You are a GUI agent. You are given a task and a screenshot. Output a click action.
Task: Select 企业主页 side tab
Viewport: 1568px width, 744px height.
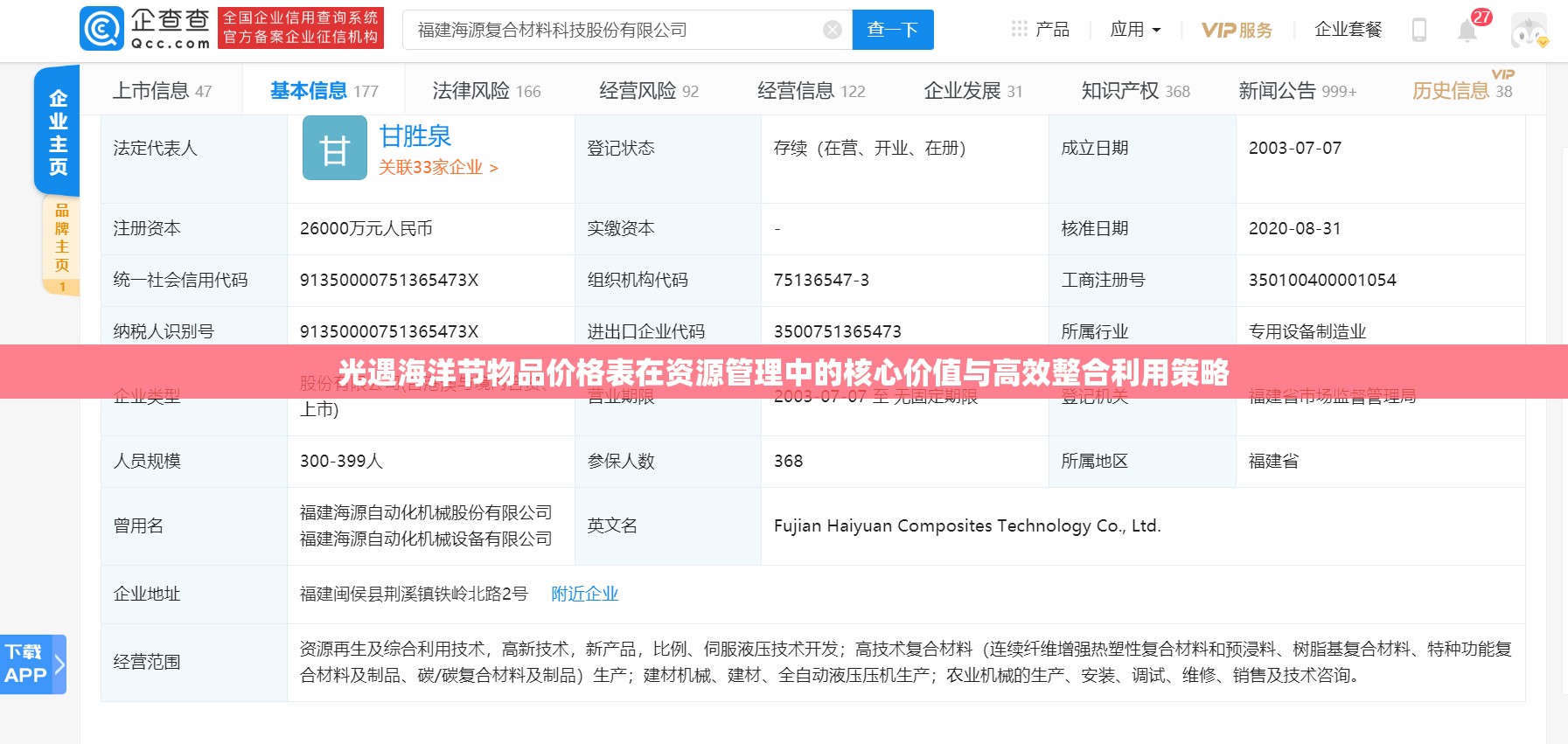point(58,131)
